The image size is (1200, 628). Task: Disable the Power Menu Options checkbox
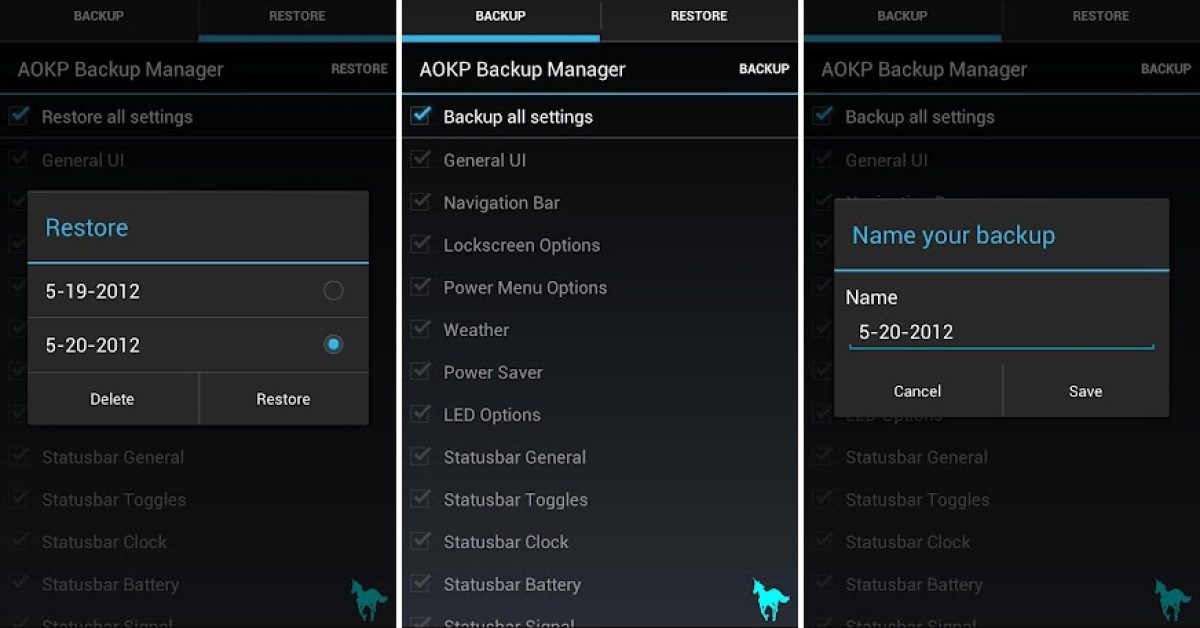pyautogui.click(x=421, y=287)
